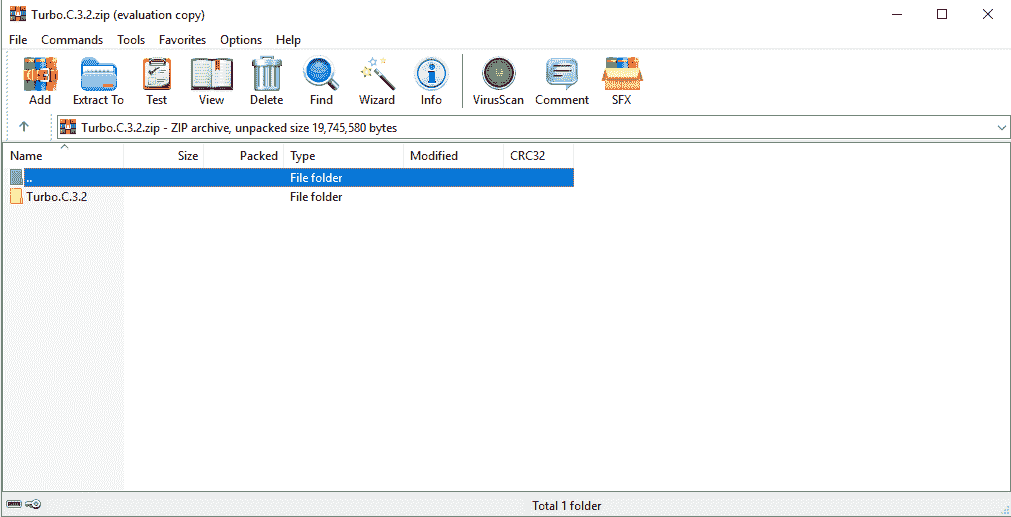Viewport: 1011px width, 517px height.
Task: Show archive Info
Action: pos(431,81)
